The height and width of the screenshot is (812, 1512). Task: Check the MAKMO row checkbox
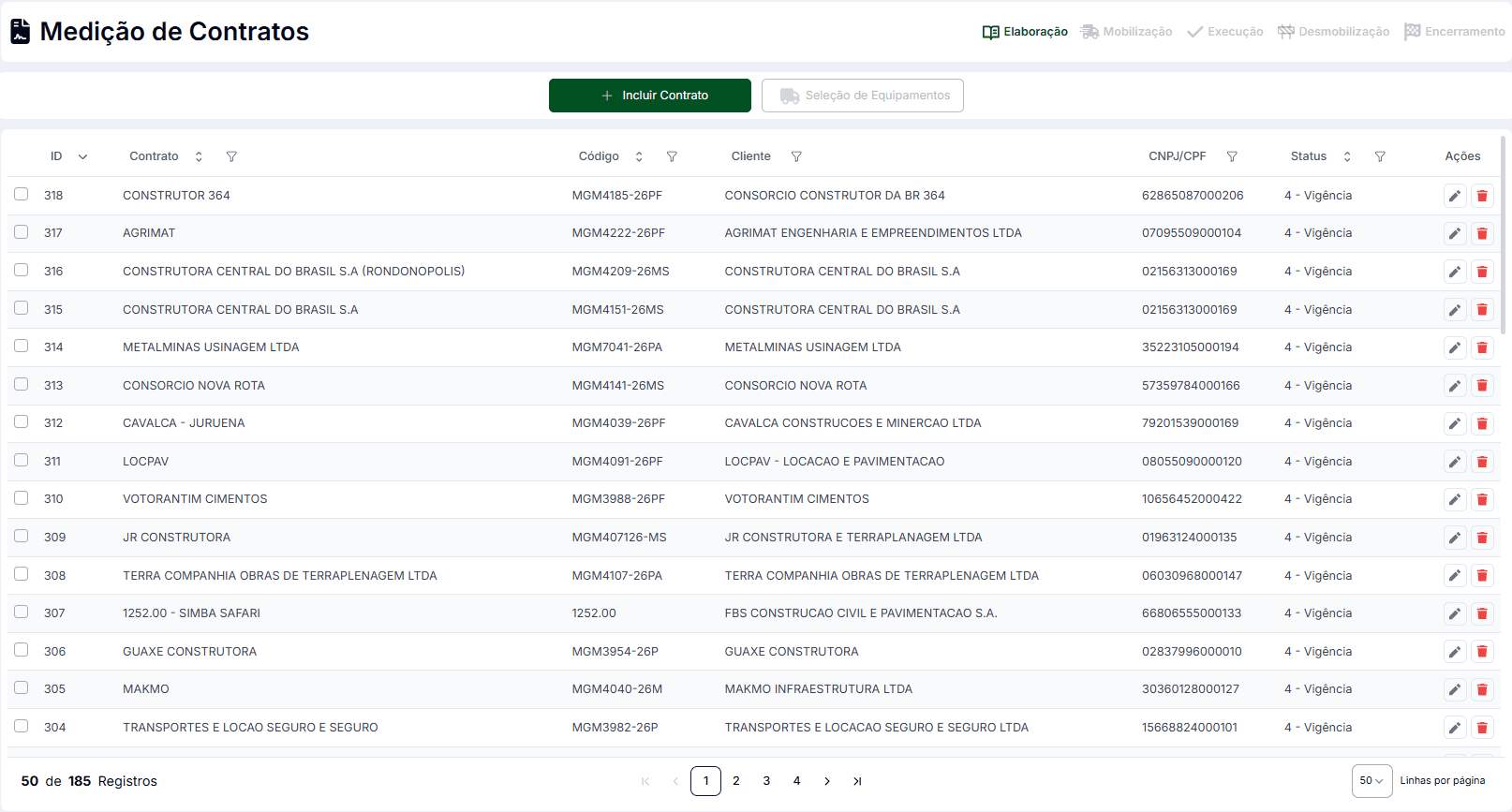pos(21,687)
